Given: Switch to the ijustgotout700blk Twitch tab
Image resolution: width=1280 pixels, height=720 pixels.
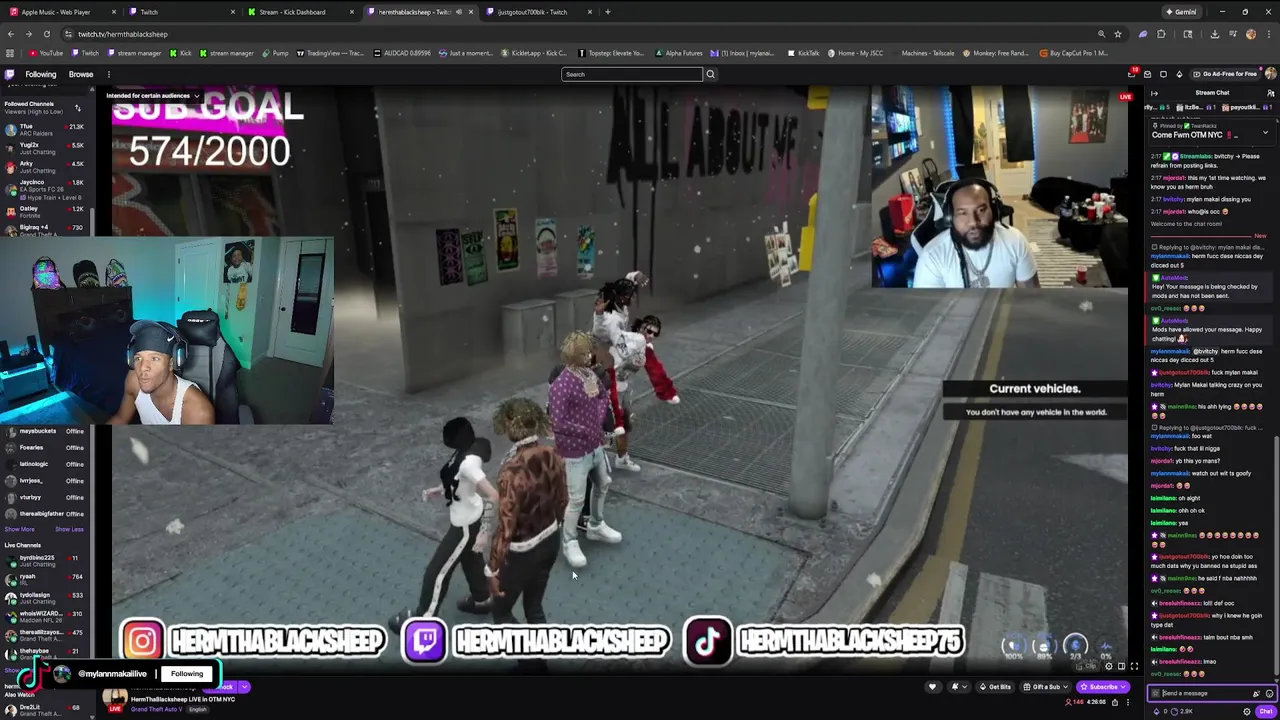Looking at the screenshot, I should (x=531, y=12).
